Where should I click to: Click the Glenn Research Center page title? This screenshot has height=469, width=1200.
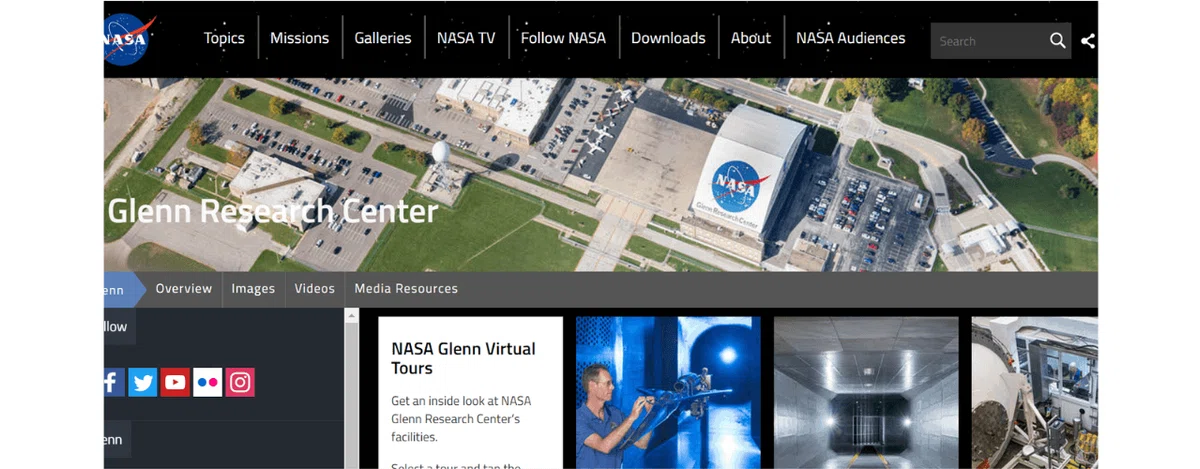pos(272,211)
